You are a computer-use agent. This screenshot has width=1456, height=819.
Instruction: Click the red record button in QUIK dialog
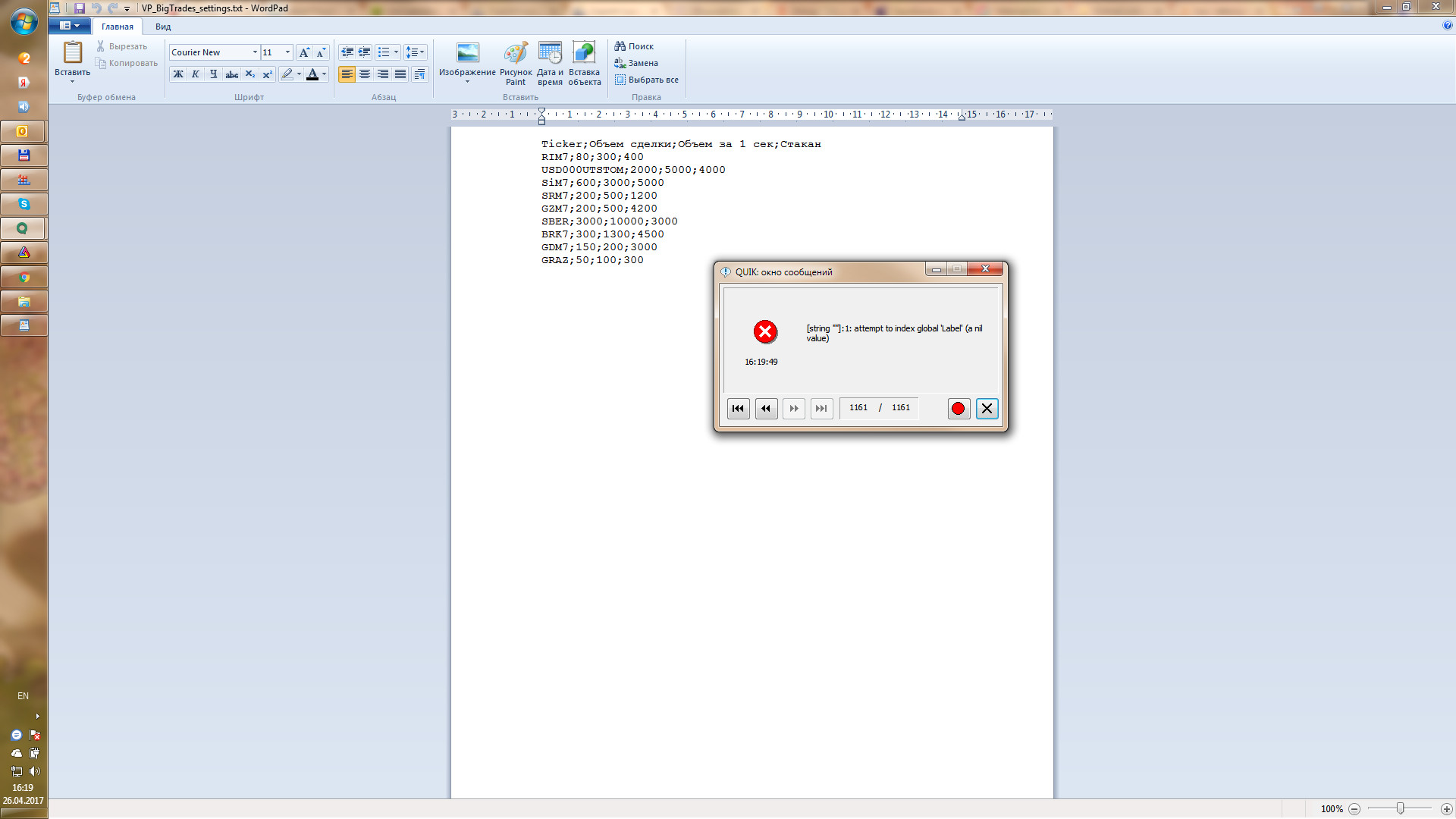pos(959,409)
